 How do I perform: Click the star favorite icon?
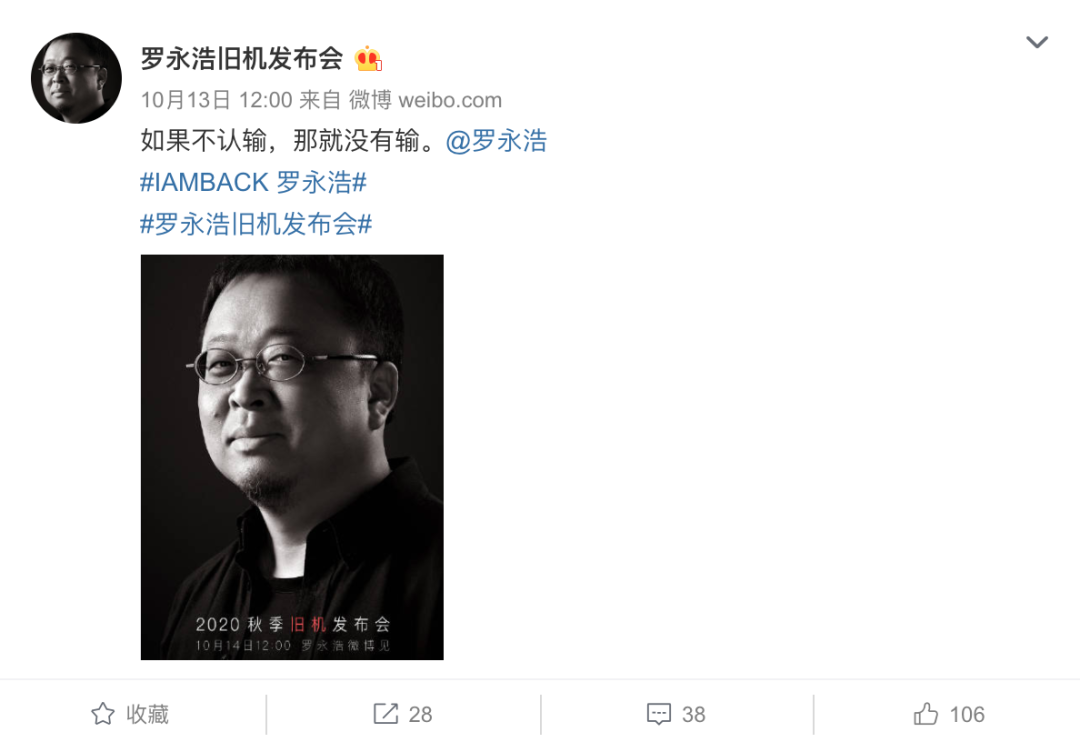tap(103, 714)
